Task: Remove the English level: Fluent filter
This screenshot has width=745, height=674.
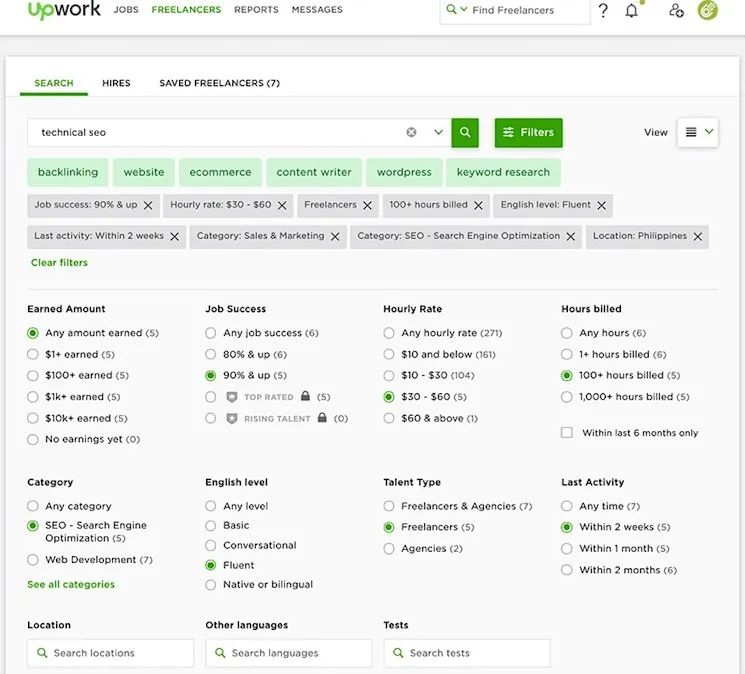Action: pyautogui.click(x=602, y=205)
